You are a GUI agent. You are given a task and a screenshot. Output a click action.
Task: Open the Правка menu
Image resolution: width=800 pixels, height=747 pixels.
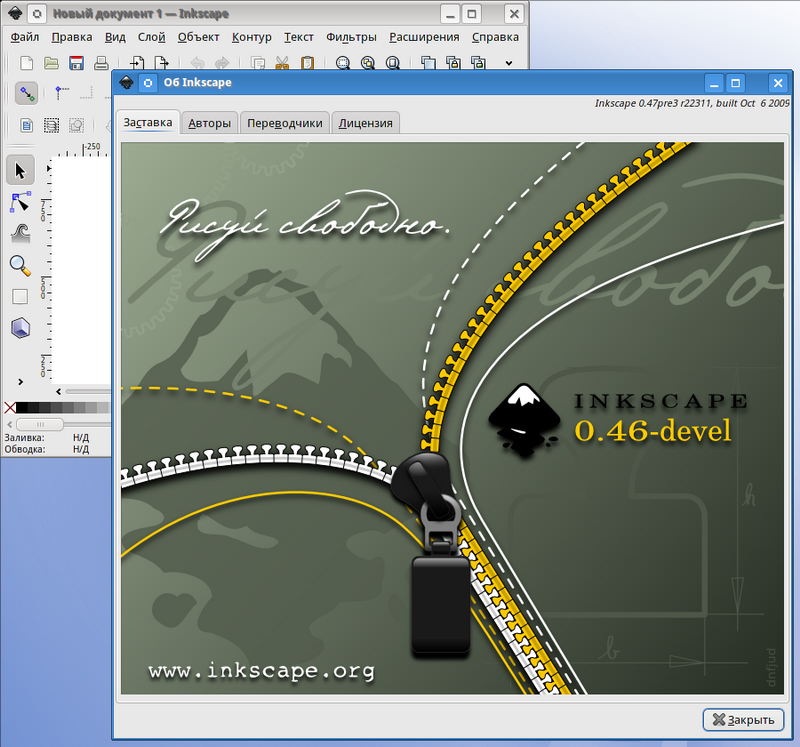tap(72, 37)
